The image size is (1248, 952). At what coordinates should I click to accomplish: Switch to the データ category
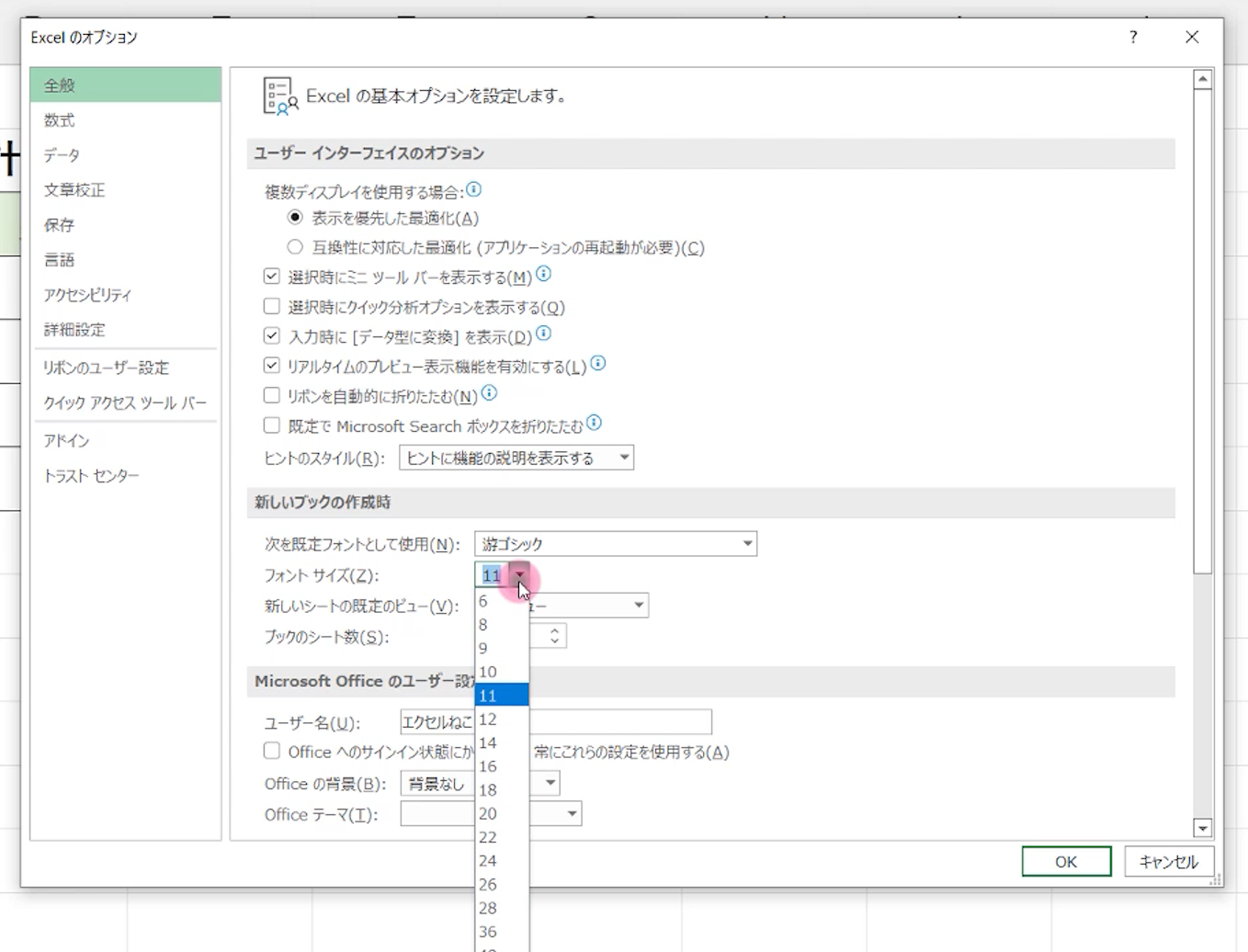pos(125,155)
